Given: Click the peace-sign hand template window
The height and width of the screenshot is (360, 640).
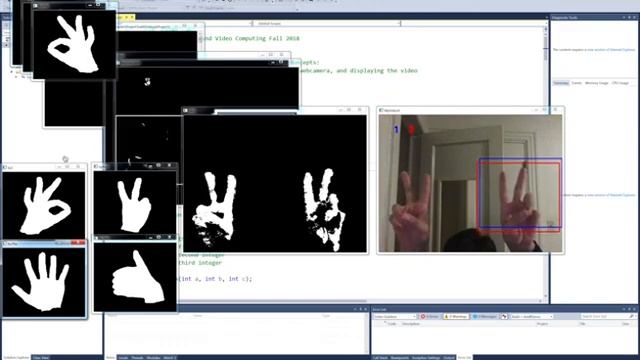Looking at the screenshot, I should point(135,203).
